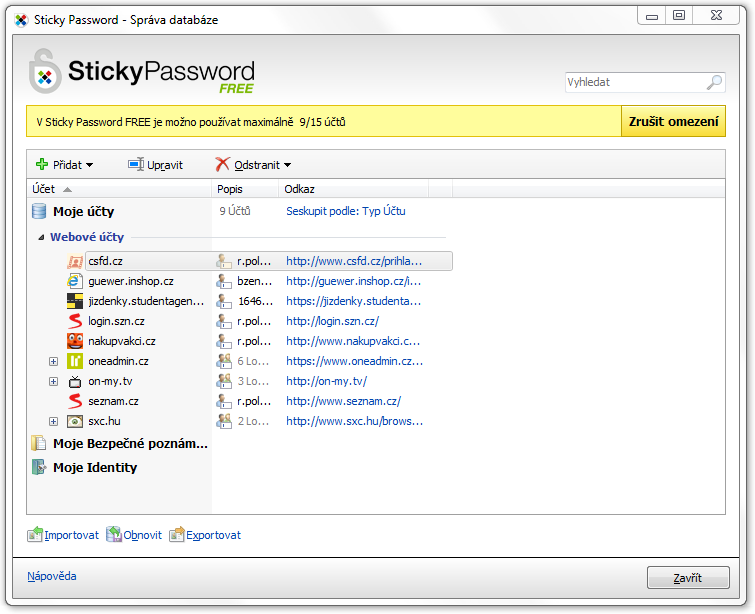Open the https://www.oneadmin.cz... link

354,361
